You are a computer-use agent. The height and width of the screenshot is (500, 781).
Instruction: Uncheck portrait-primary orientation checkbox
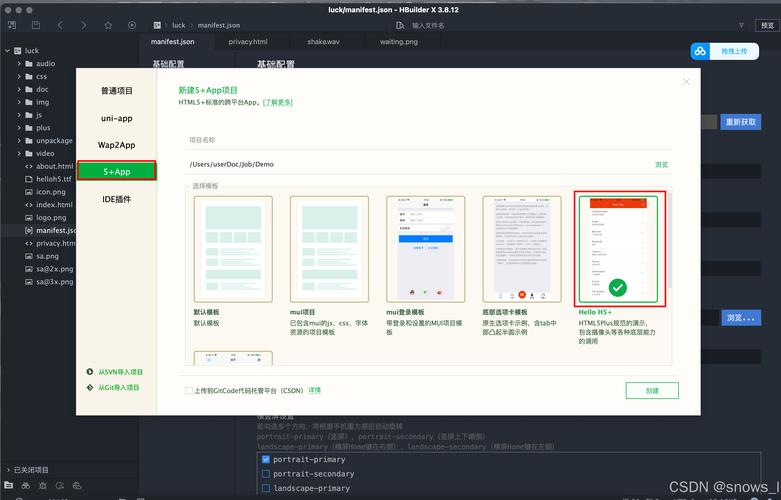266,459
